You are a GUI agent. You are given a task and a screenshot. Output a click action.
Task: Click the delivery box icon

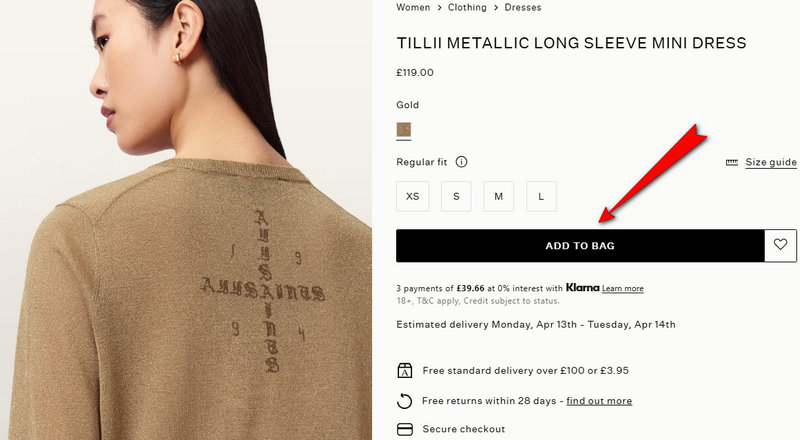click(405, 370)
